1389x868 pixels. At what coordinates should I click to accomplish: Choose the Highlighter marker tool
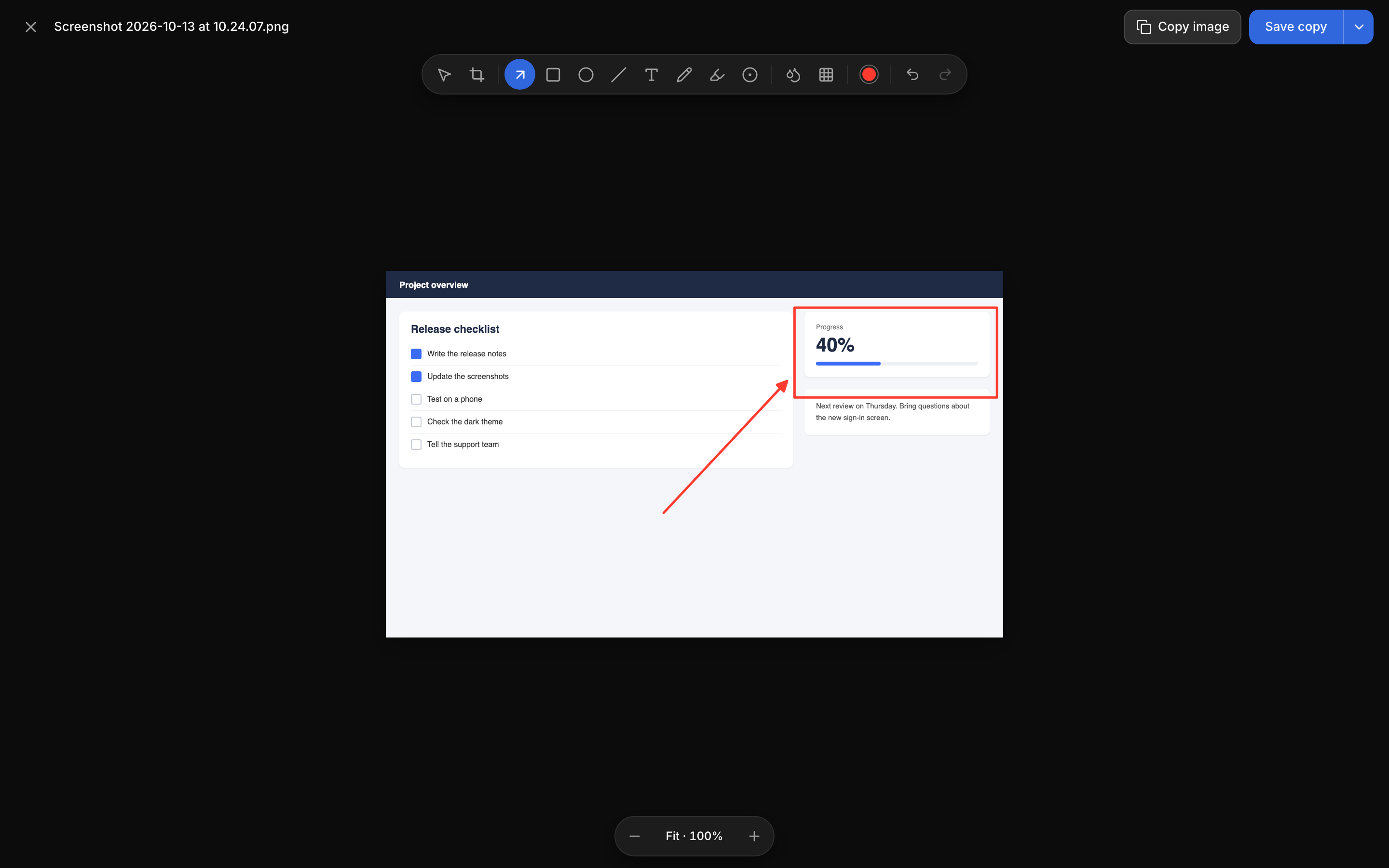(717, 75)
